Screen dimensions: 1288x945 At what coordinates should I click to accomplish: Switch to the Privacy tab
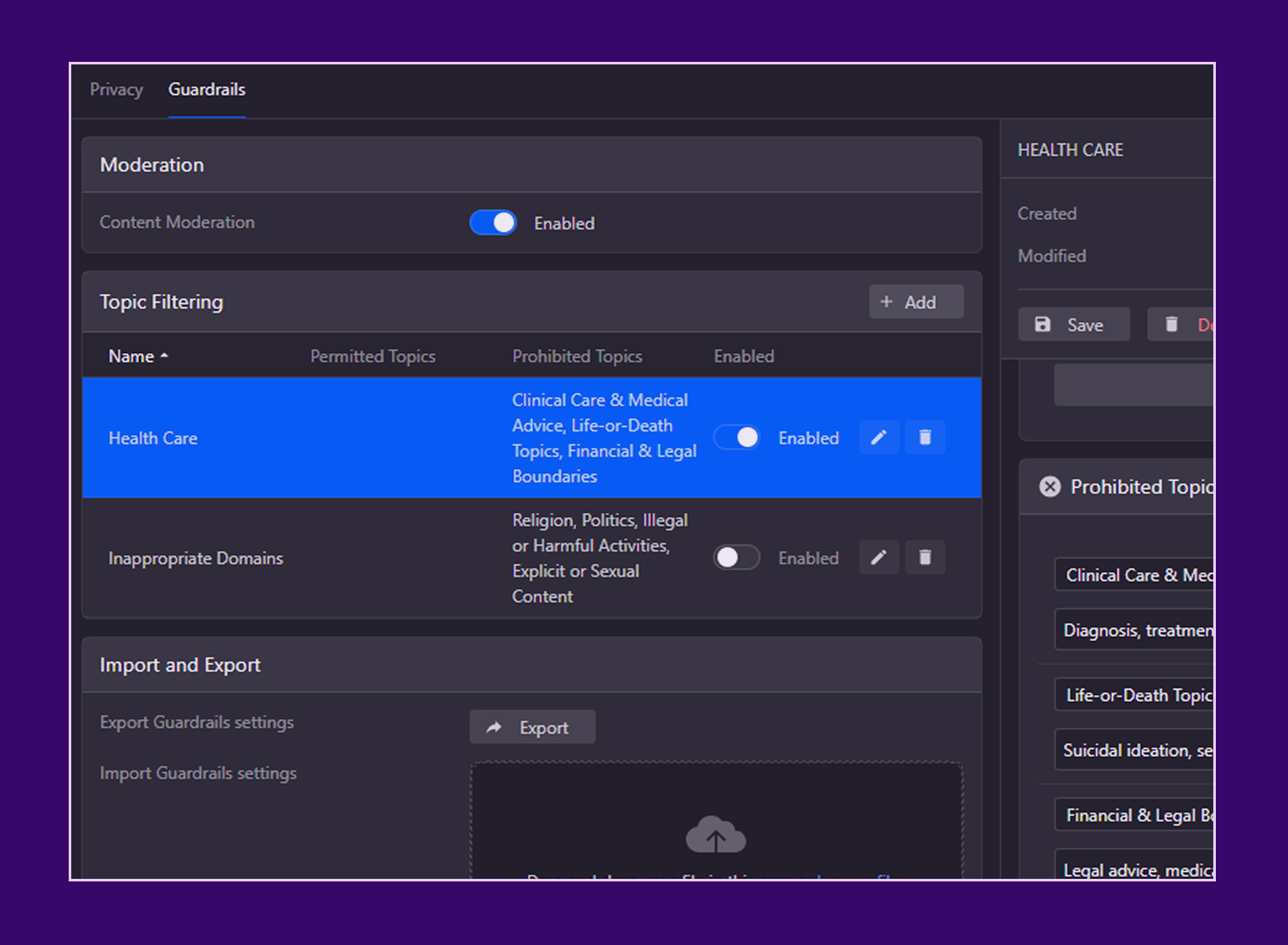click(116, 89)
